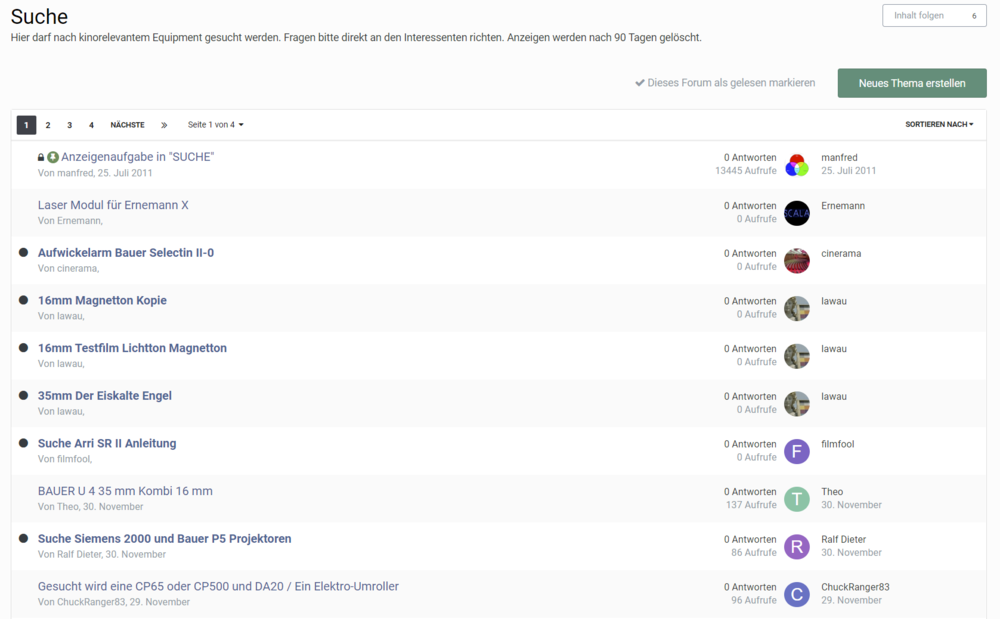This screenshot has height=619, width=1000.
Task: Open Theo's green T avatar
Action: [796, 499]
